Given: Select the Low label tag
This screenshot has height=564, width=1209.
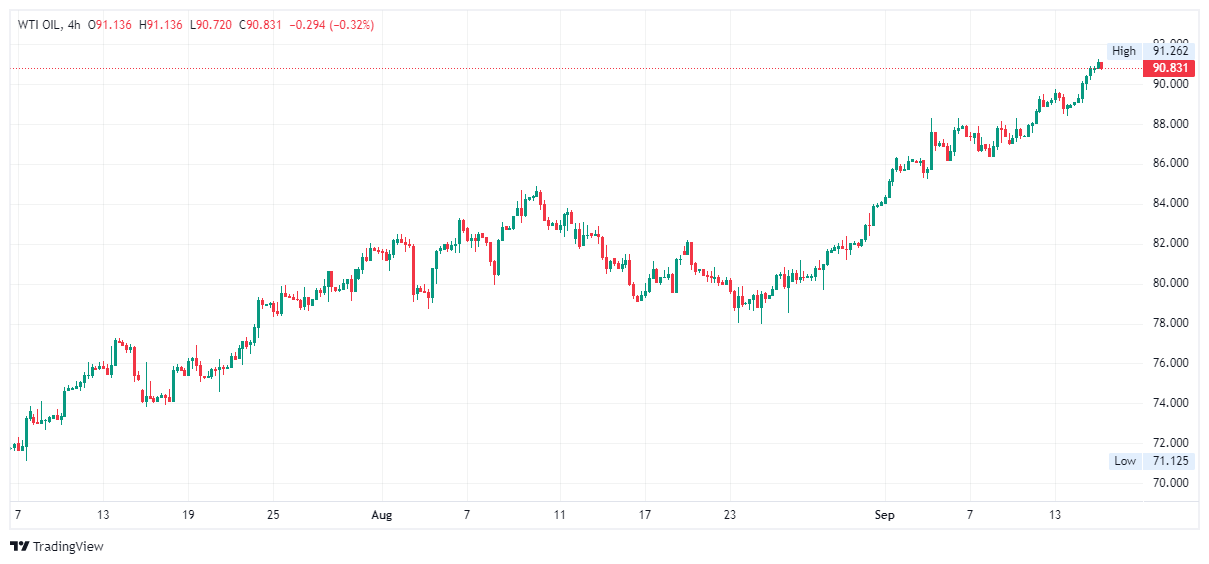Looking at the screenshot, I should (1125, 461).
